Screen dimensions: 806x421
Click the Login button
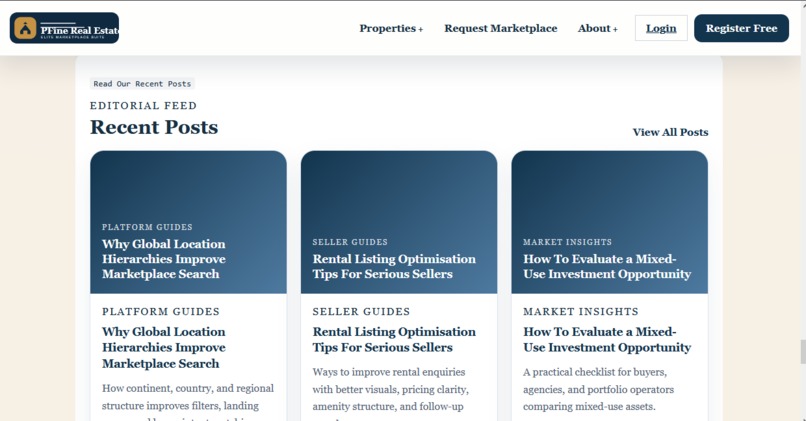pos(661,28)
